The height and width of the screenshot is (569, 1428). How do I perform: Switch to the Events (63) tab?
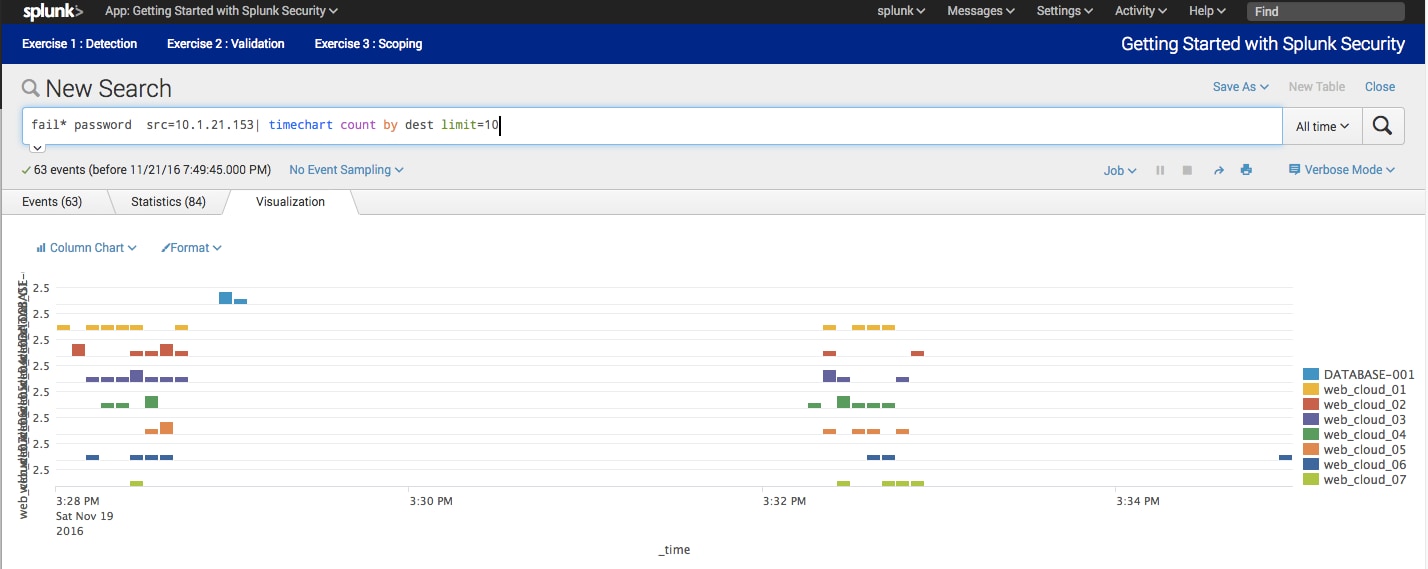click(52, 202)
